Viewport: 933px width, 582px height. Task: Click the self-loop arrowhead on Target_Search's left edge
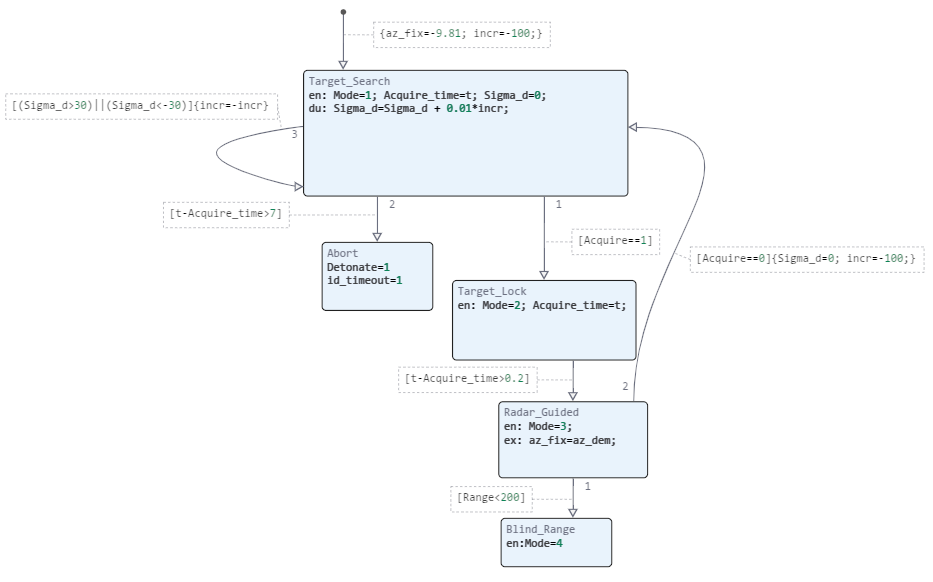297,186
